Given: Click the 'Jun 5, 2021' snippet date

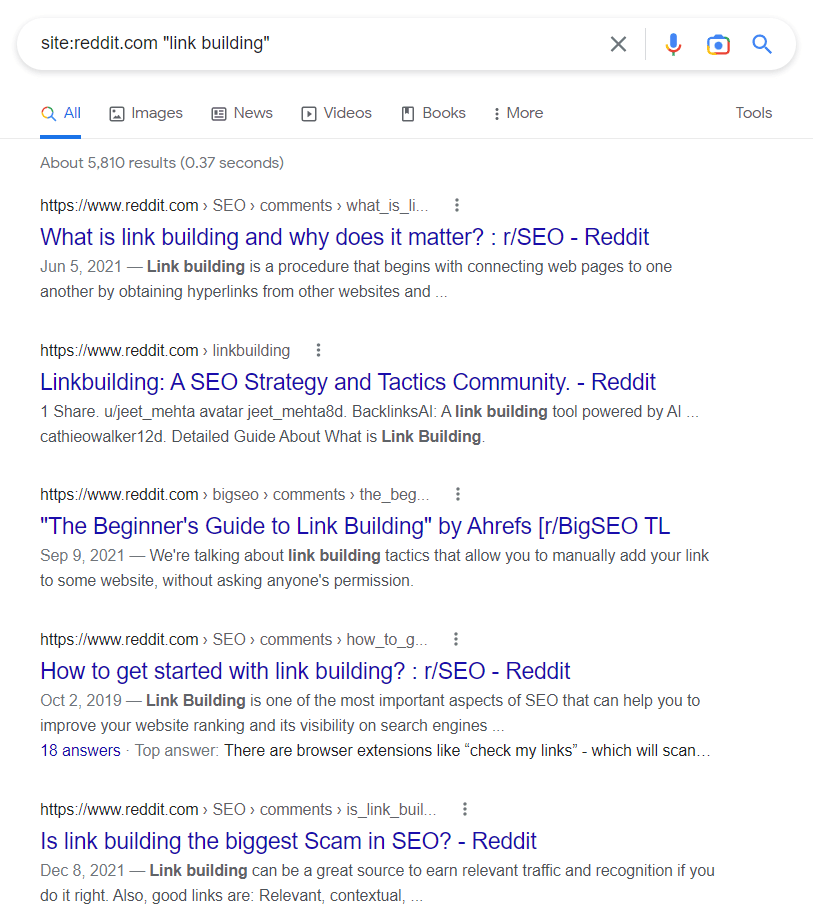Looking at the screenshot, I should pos(81,266).
